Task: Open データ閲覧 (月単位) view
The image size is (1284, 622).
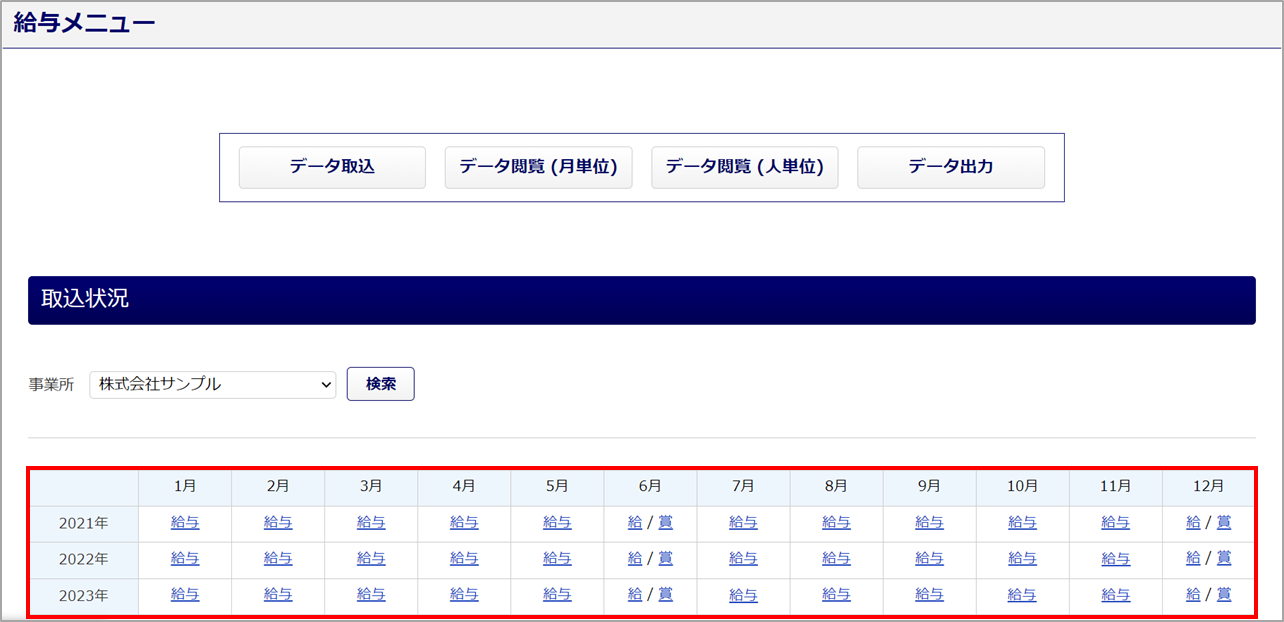Action: click(x=538, y=167)
